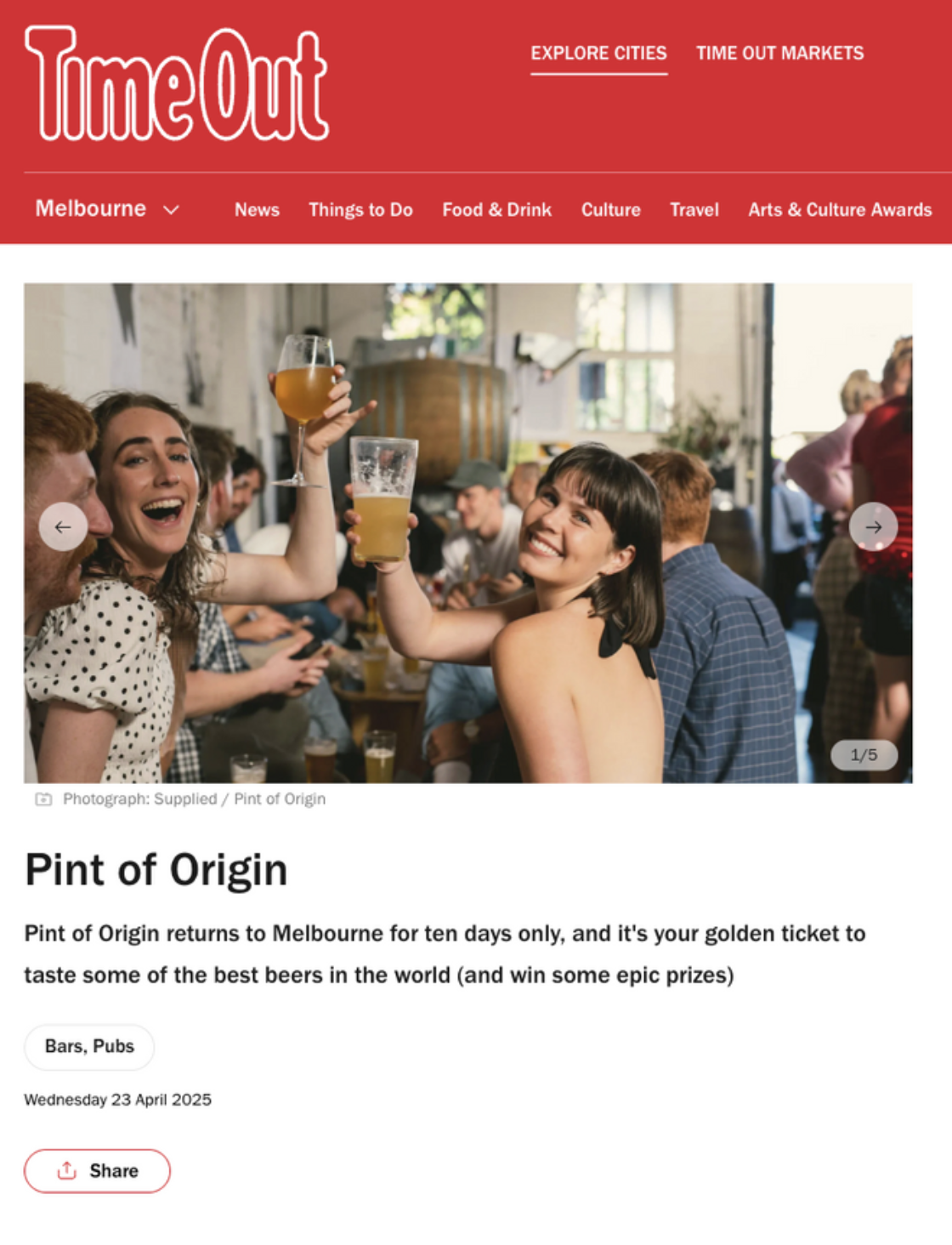
Task: Click the Pint of Origin headline
Action: (x=156, y=869)
